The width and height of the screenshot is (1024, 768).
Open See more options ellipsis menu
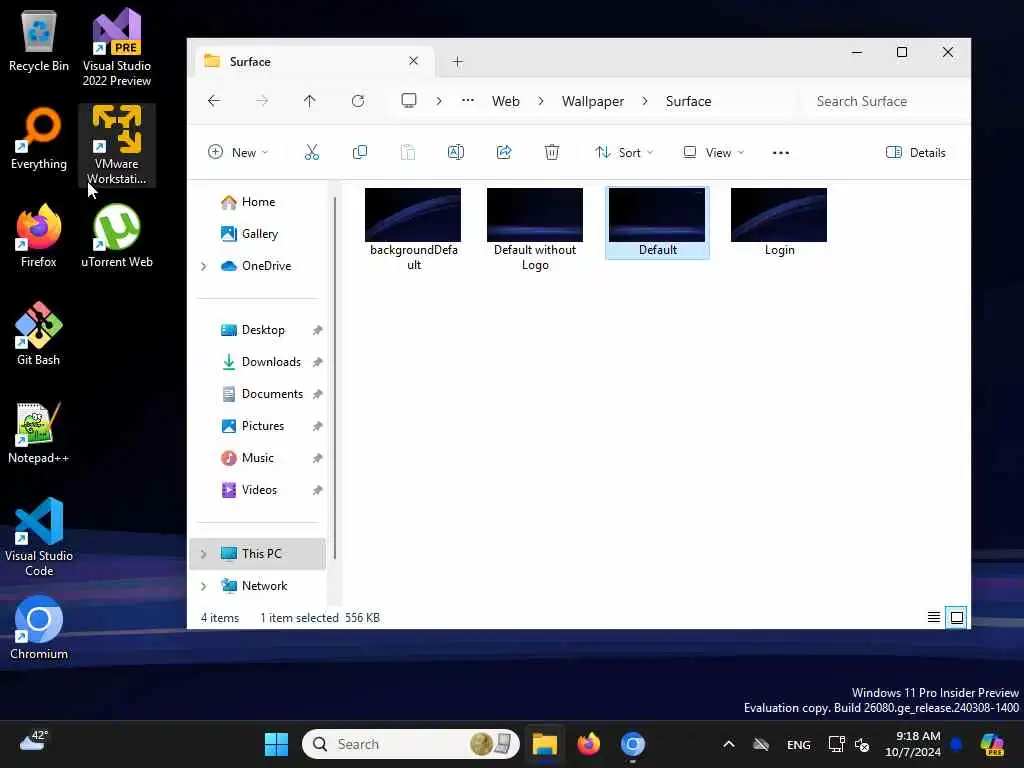pyautogui.click(x=780, y=152)
